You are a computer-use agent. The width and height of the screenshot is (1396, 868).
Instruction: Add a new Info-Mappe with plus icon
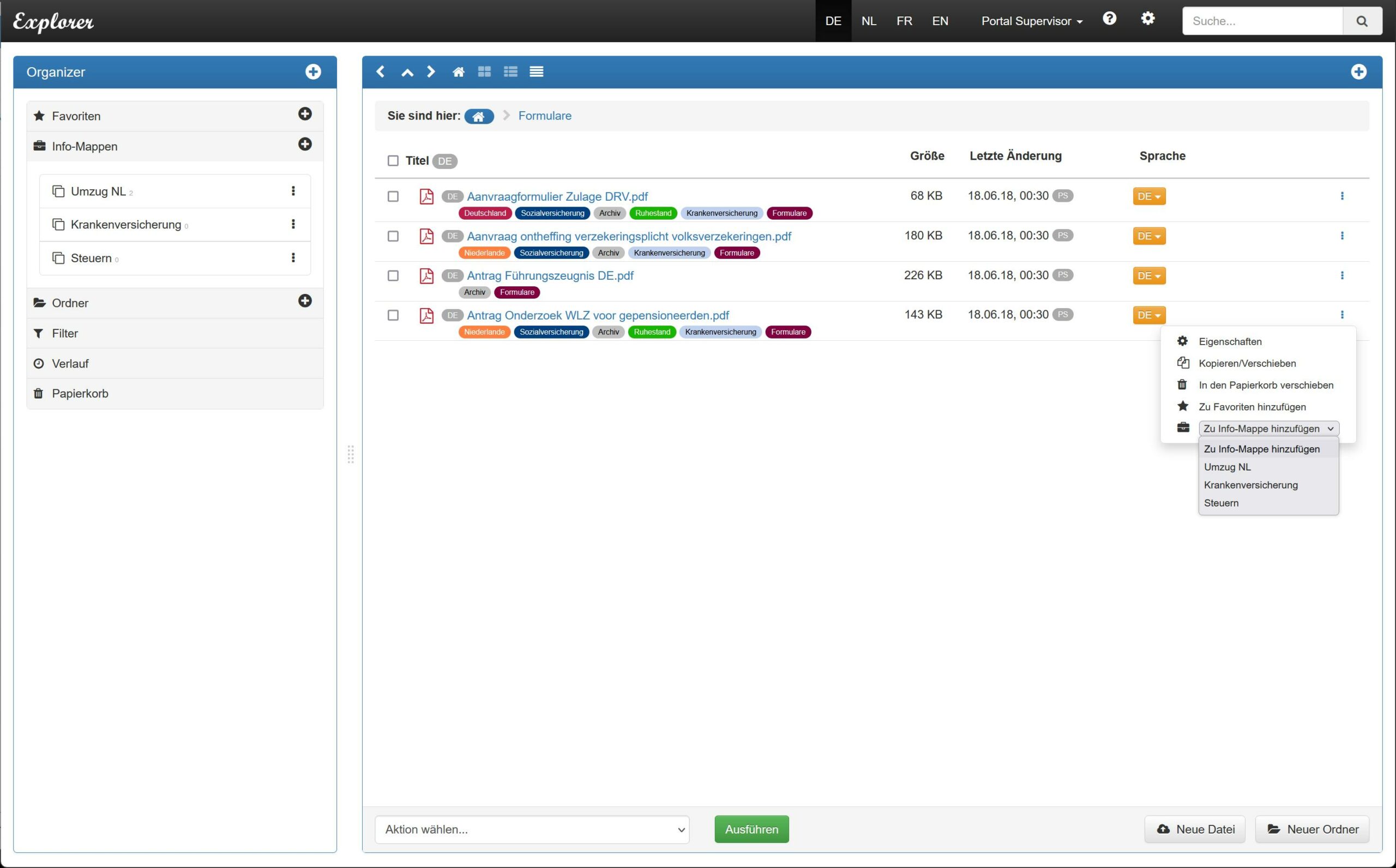pyautogui.click(x=305, y=144)
